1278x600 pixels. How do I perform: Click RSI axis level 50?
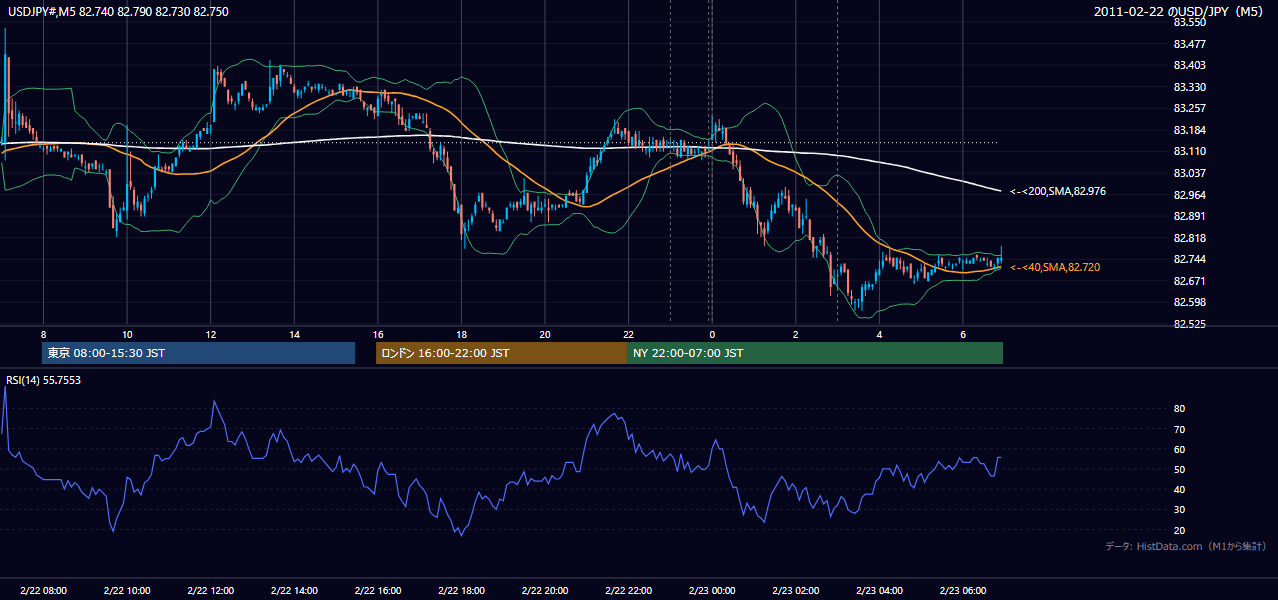tap(1180, 469)
